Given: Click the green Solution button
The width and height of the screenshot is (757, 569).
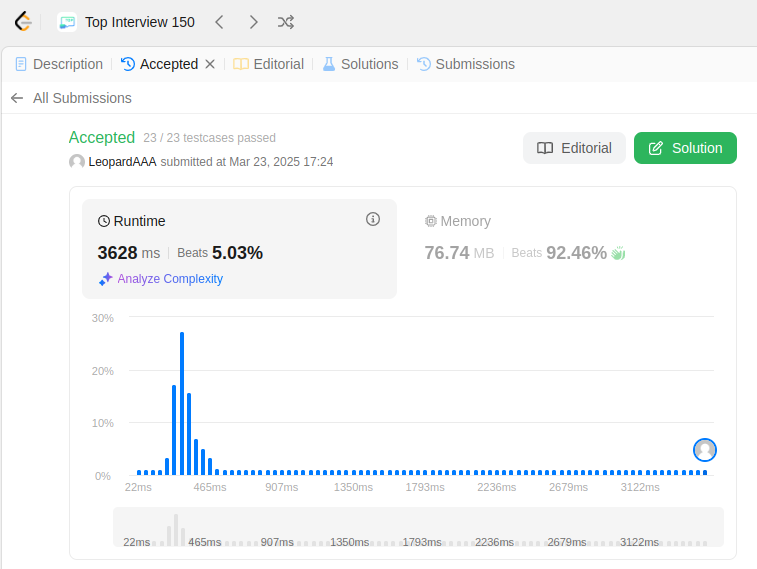Looking at the screenshot, I should [x=685, y=148].
